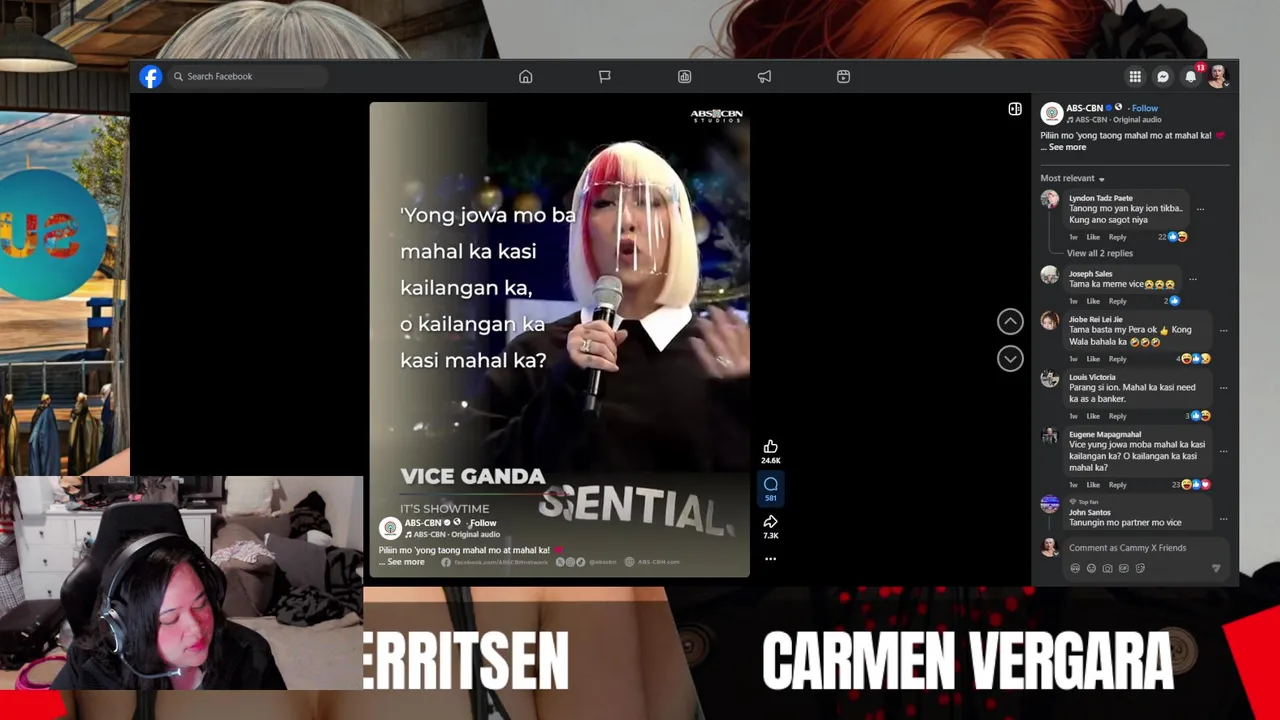Open the Reels video tab
Viewport: 1280px width, 720px height.
tap(843, 76)
